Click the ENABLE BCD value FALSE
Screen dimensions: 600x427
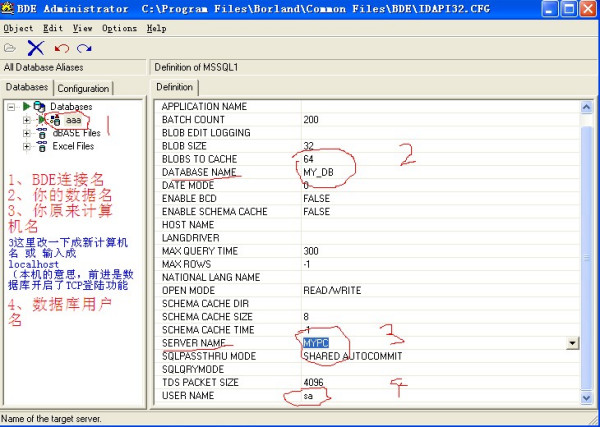(316, 198)
